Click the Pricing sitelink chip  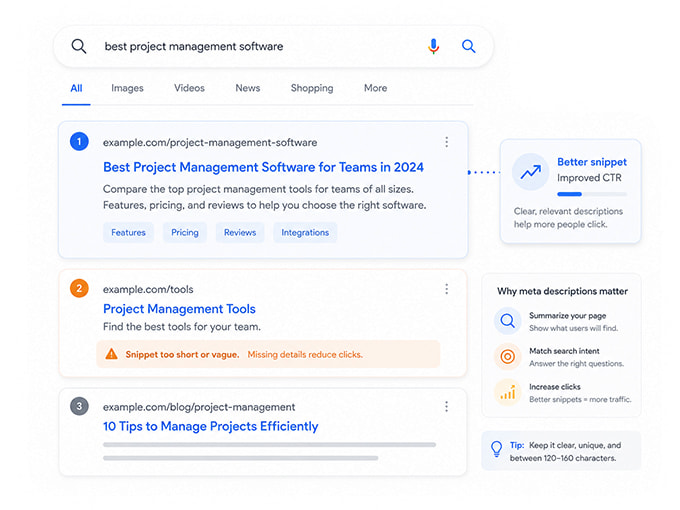185,232
